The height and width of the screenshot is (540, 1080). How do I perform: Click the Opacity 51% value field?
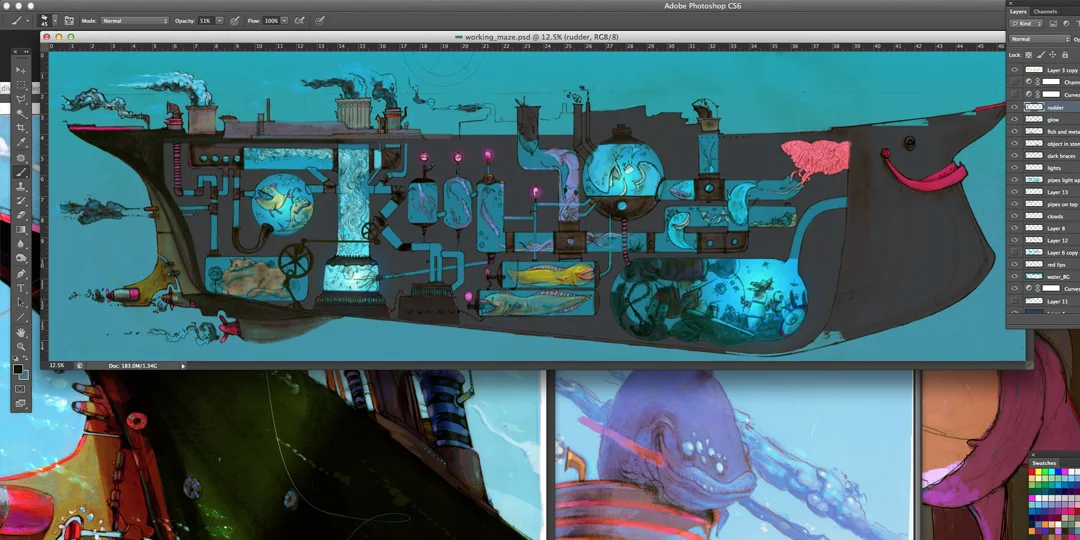coord(205,21)
